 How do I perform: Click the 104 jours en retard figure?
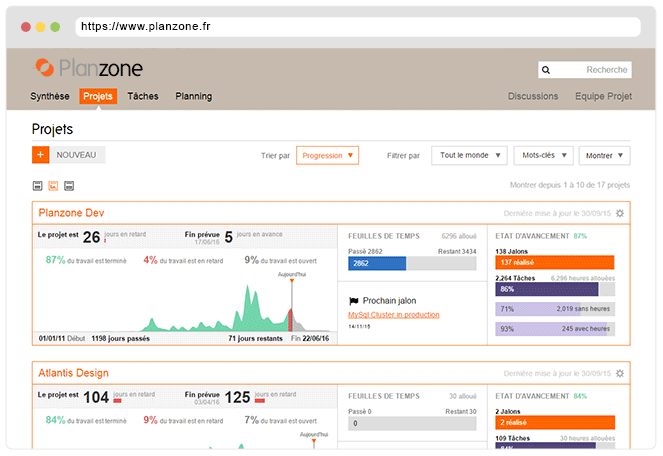tap(96, 397)
